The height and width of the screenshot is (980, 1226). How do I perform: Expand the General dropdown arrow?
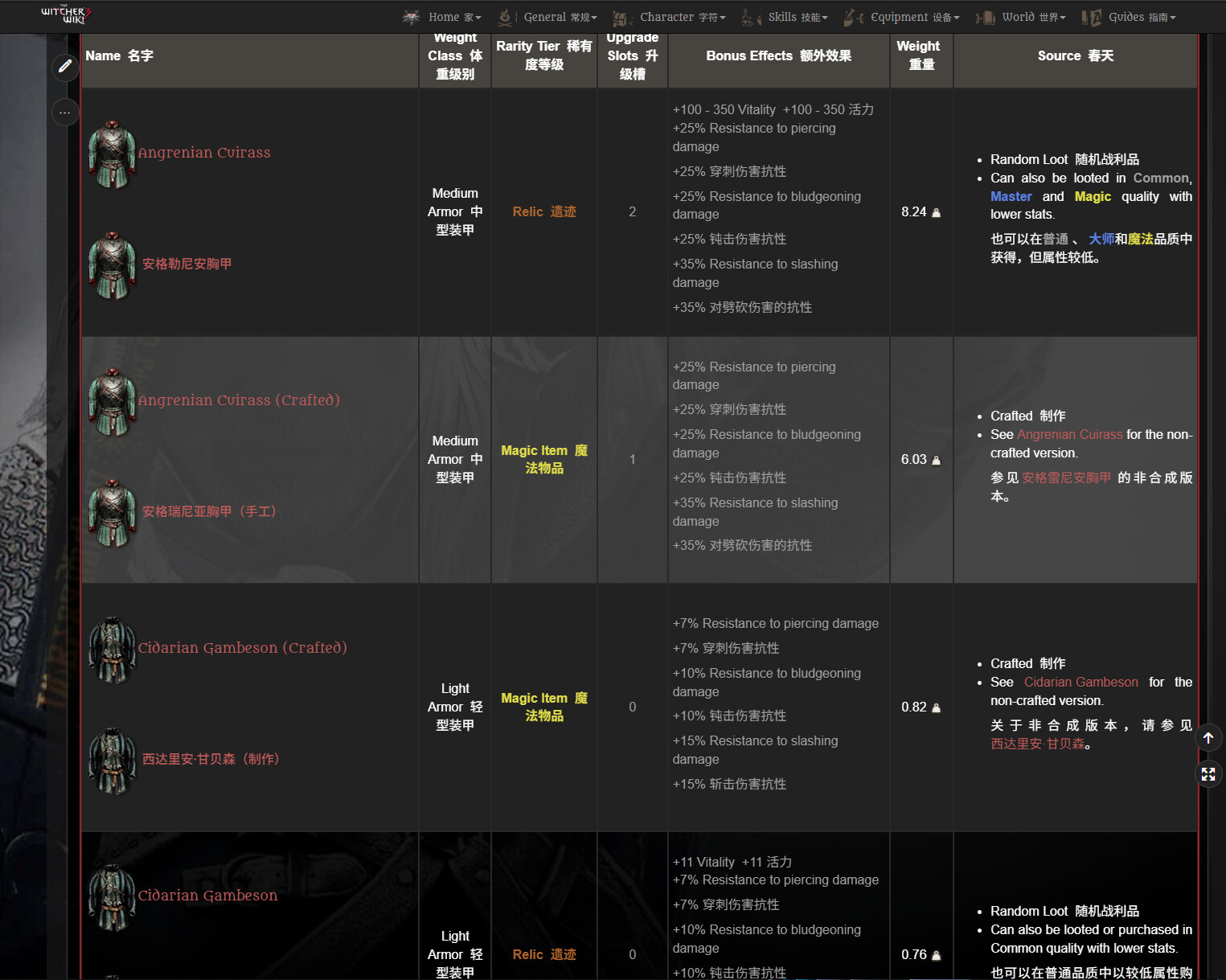[594, 18]
